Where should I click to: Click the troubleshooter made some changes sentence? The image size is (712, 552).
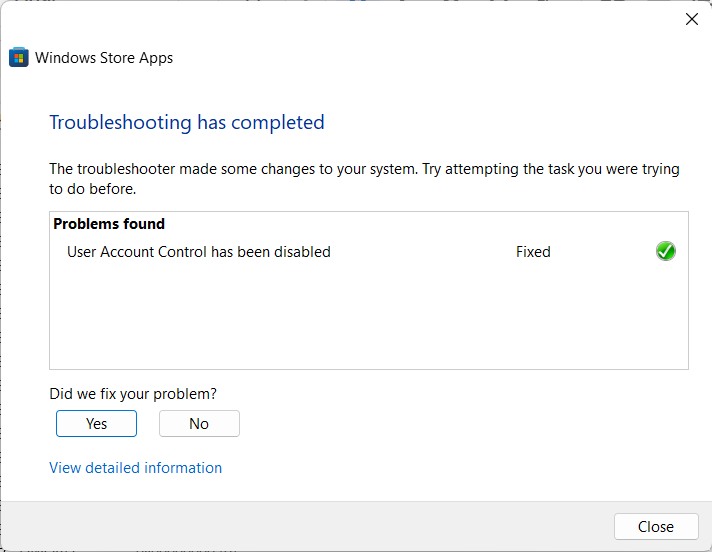click(364, 169)
